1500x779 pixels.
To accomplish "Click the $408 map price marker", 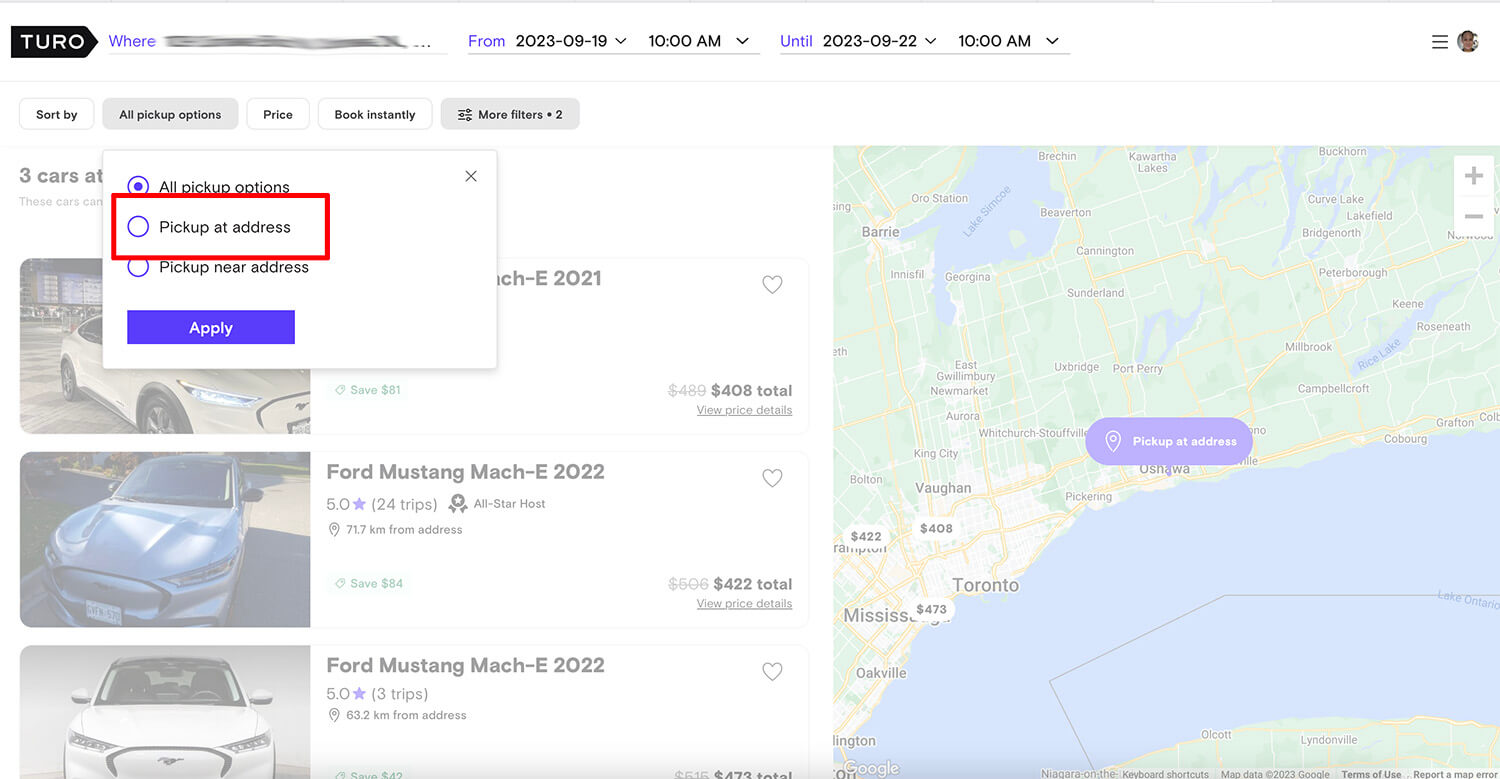I will [x=936, y=528].
